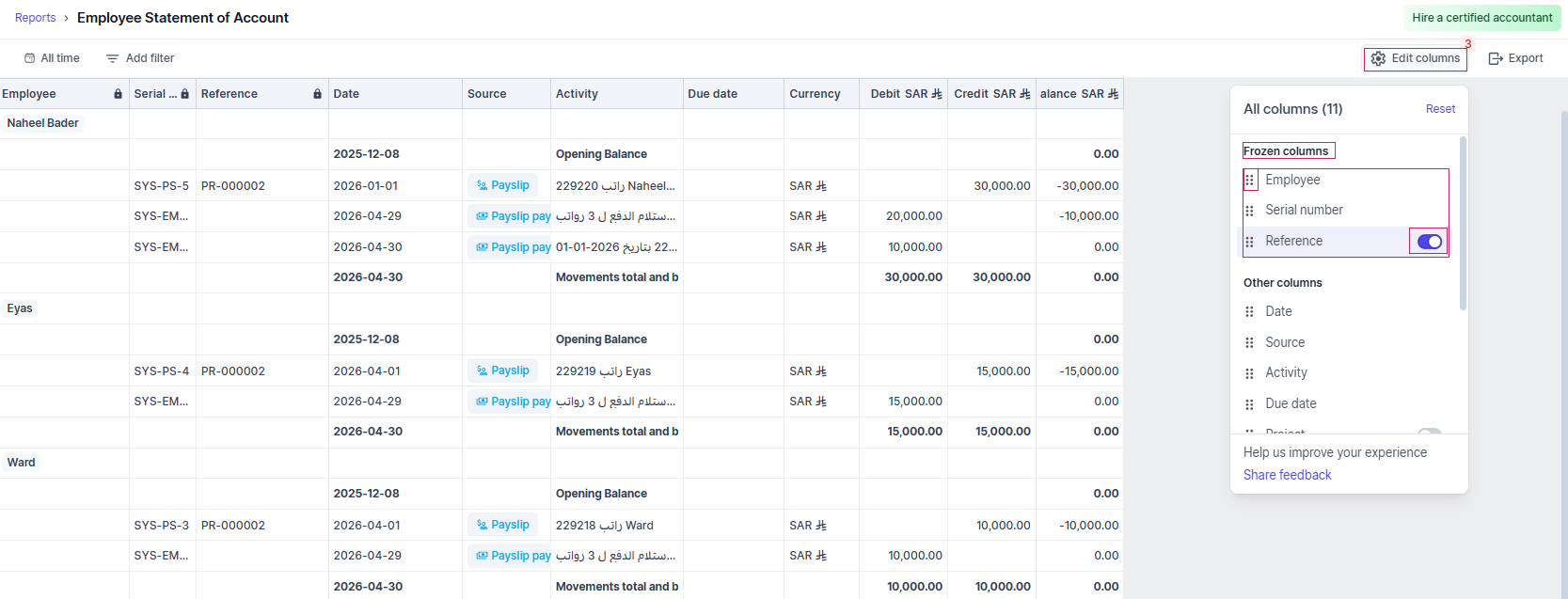Open the Share feedback link
The width and height of the screenshot is (1568, 599).
[x=1287, y=475]
